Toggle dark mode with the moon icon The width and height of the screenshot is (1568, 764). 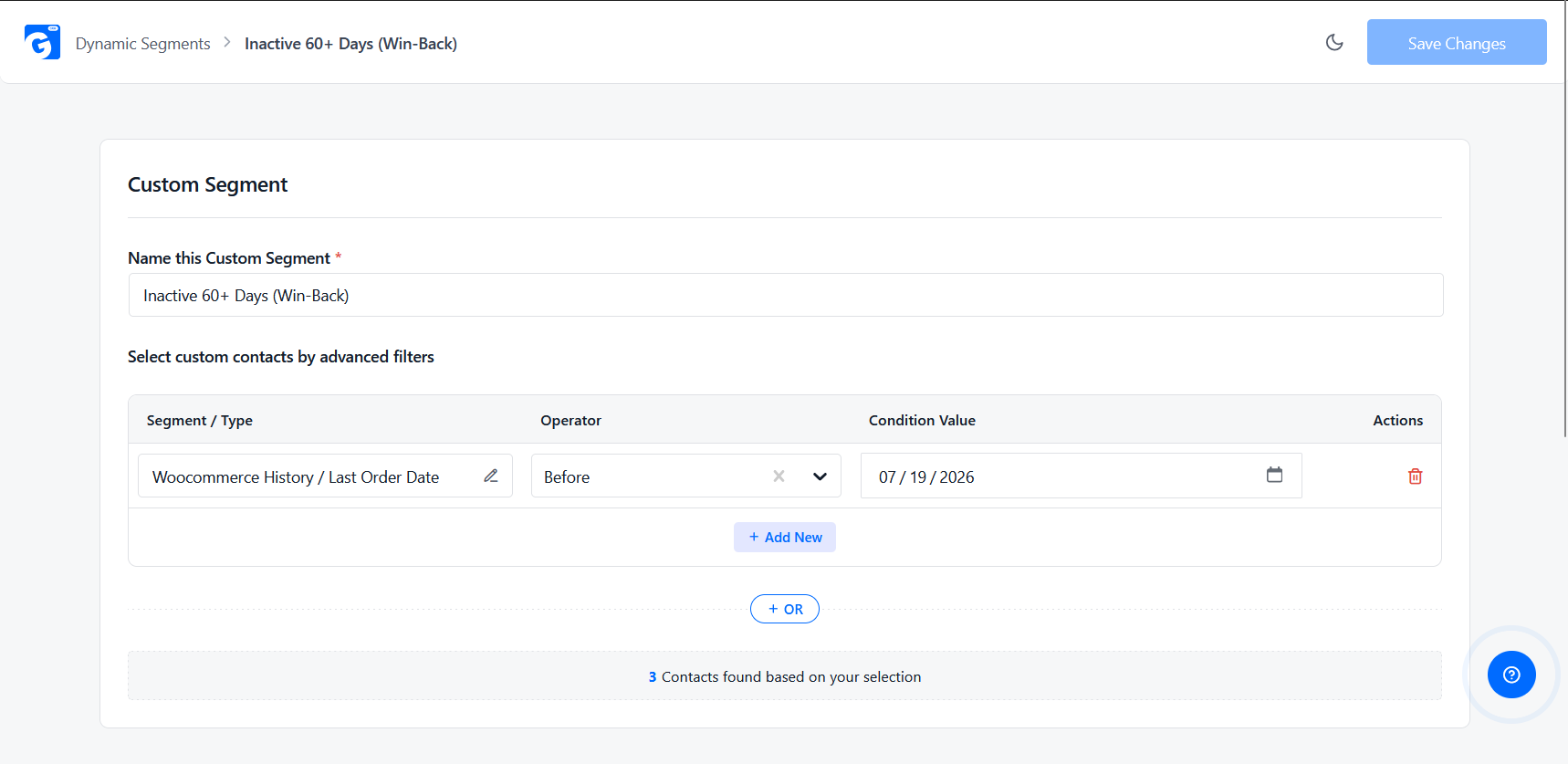(1334, 42)
